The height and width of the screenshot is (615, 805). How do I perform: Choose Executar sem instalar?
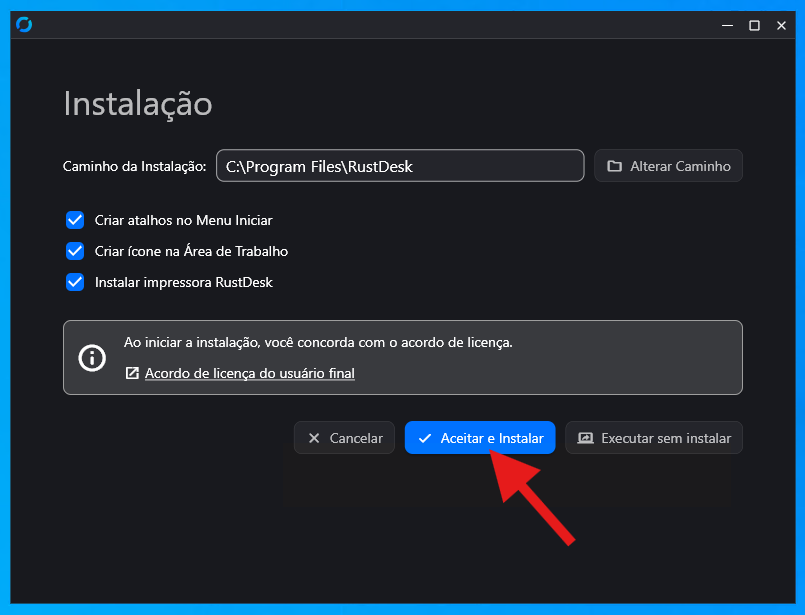coord(654,438)
